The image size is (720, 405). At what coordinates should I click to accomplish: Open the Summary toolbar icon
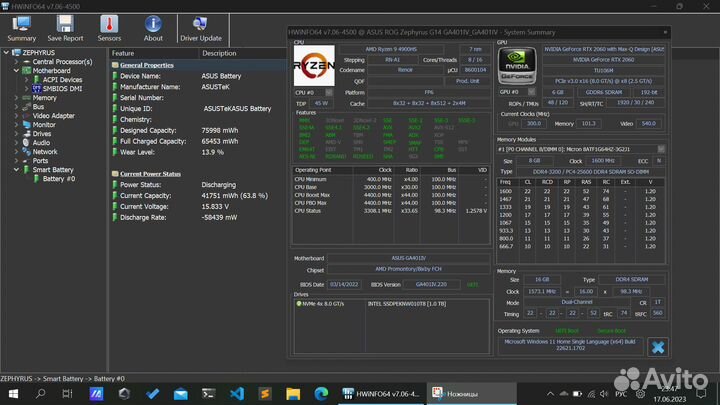[21, 28]
